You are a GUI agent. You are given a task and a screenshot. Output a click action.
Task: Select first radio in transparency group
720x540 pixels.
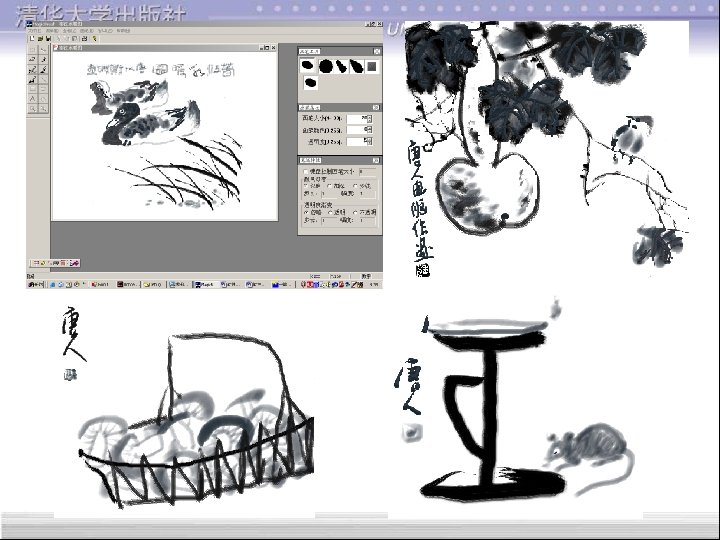(306, 213)
